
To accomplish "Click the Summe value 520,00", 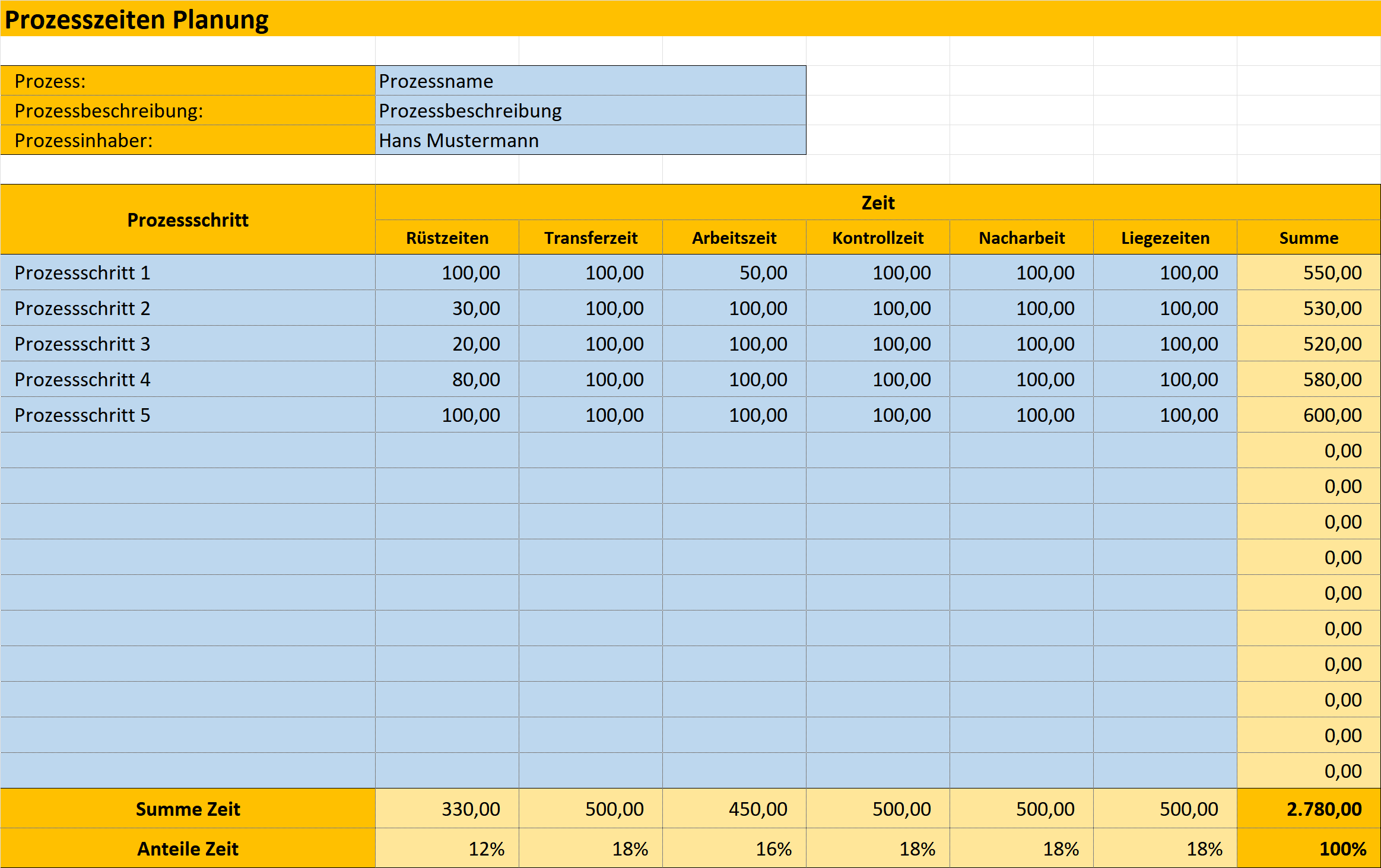I will [1309, 344].
